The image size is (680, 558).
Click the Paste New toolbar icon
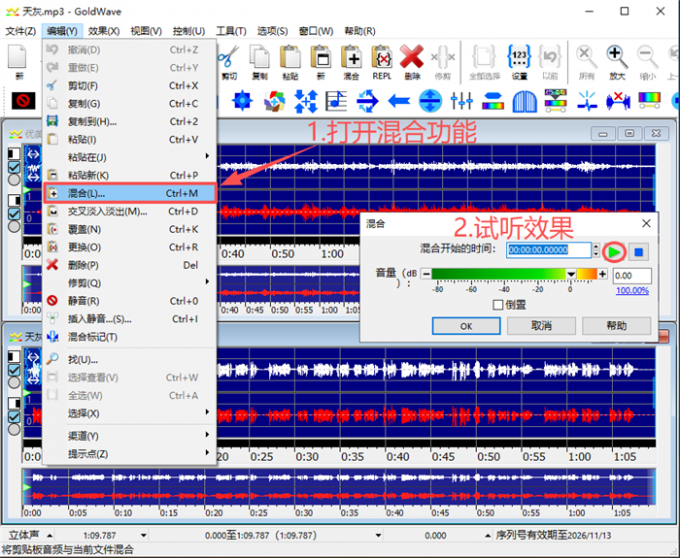click(321, 61)
